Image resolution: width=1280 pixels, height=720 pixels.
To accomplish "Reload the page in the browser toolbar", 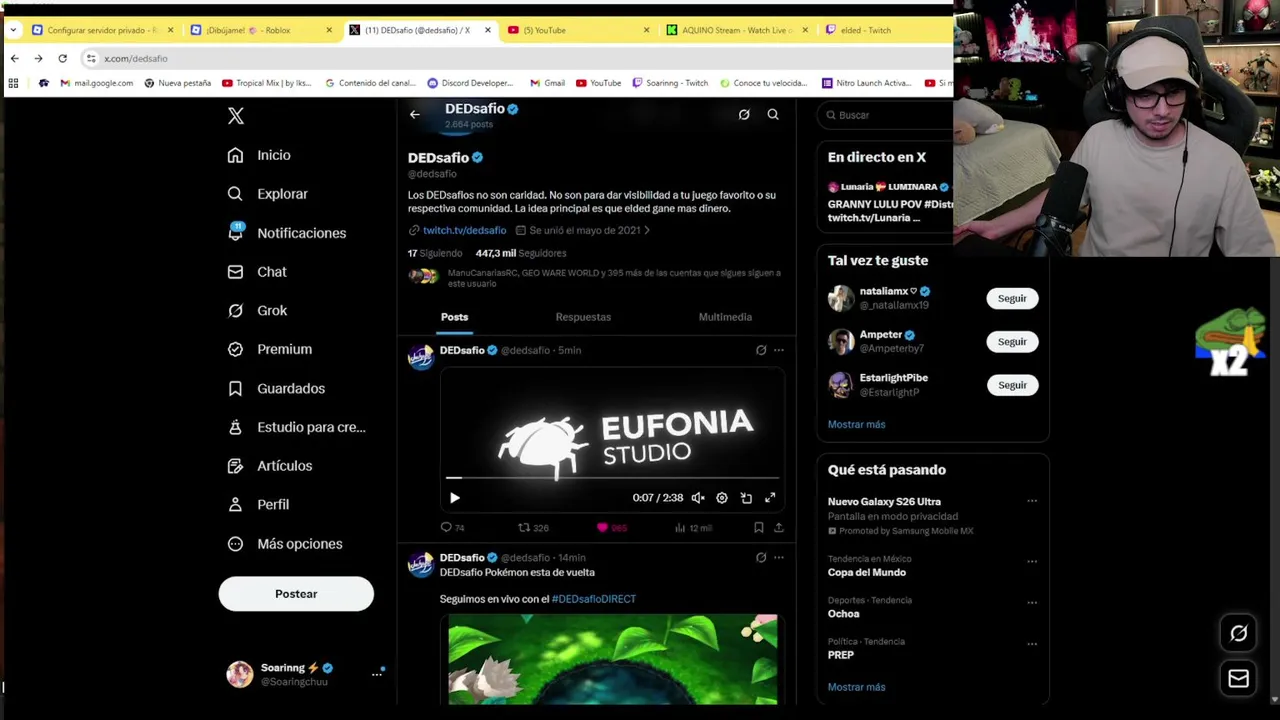I will click(62, 59).
